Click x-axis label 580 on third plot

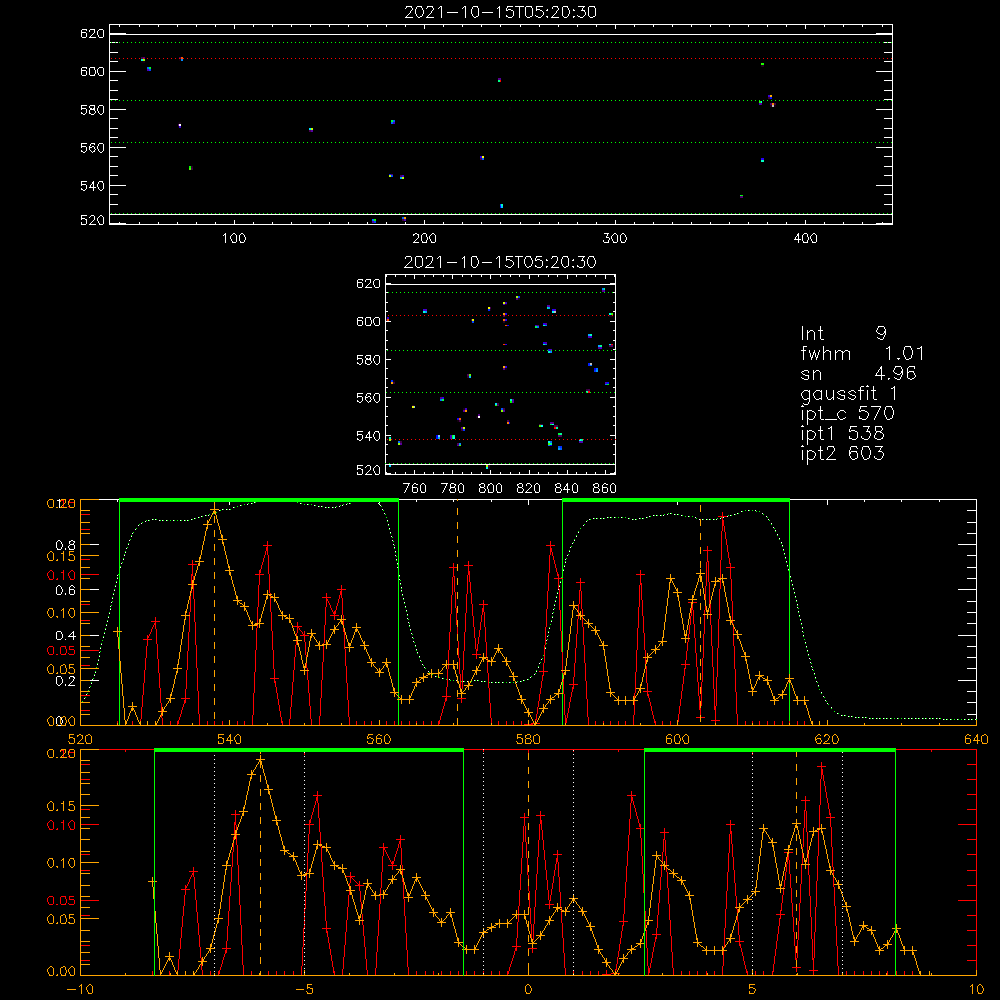point(528,740)
